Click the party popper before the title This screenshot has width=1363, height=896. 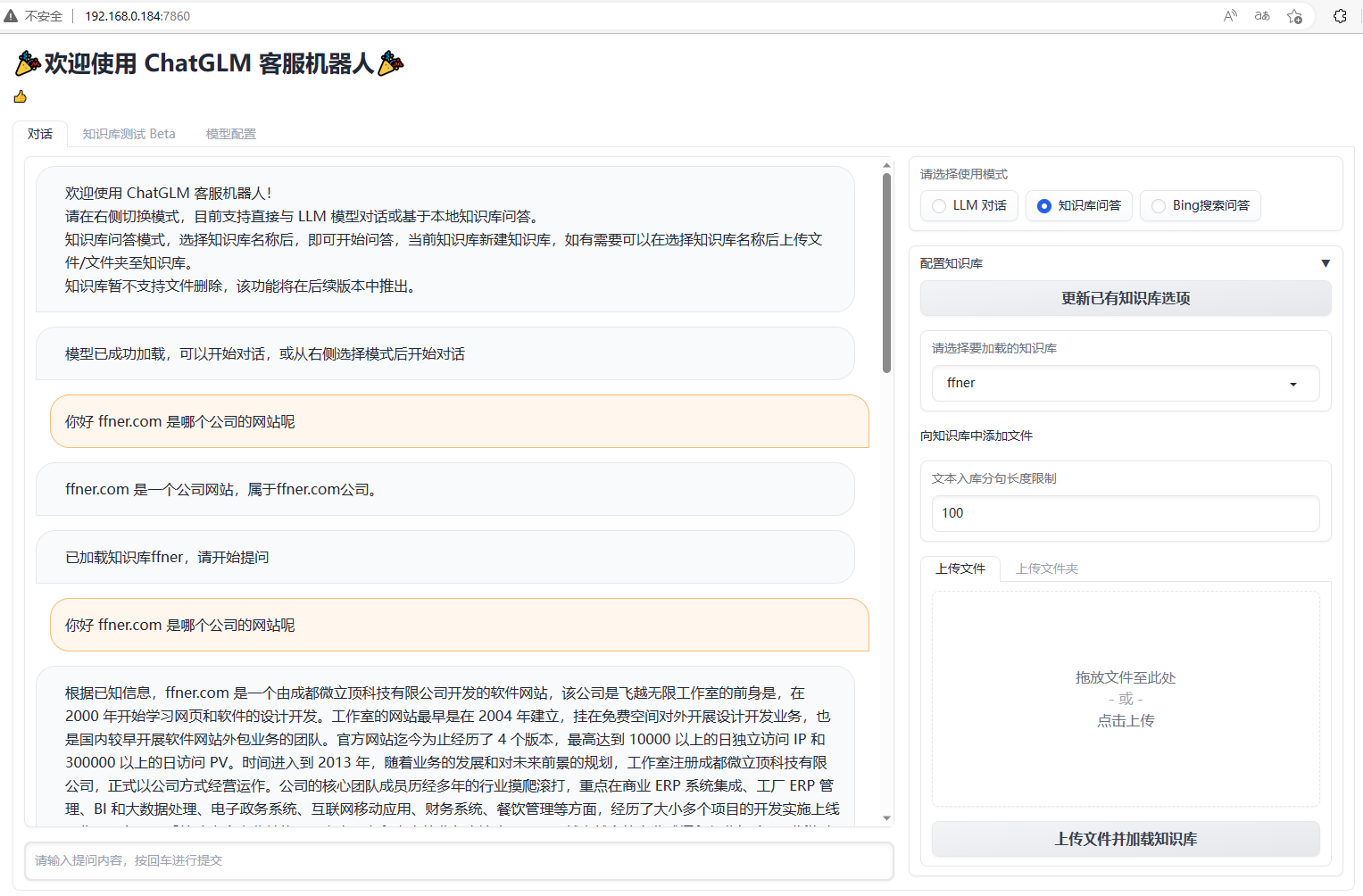click(29, 63)
